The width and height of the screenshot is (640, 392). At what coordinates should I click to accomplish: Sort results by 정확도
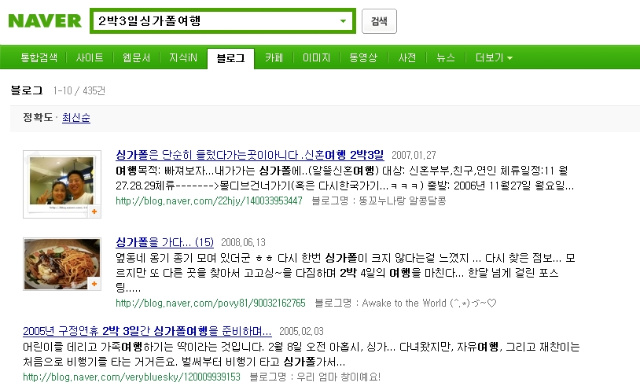38,118
